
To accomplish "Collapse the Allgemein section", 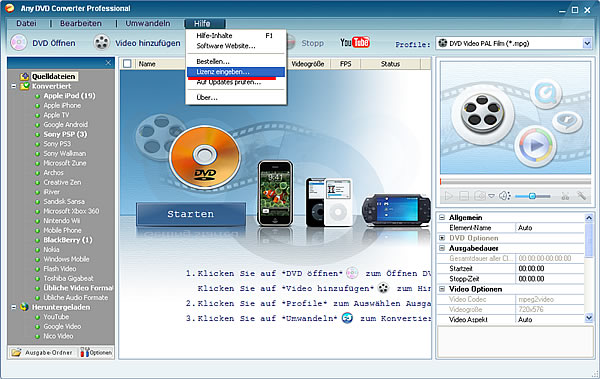I will [442, 217].
